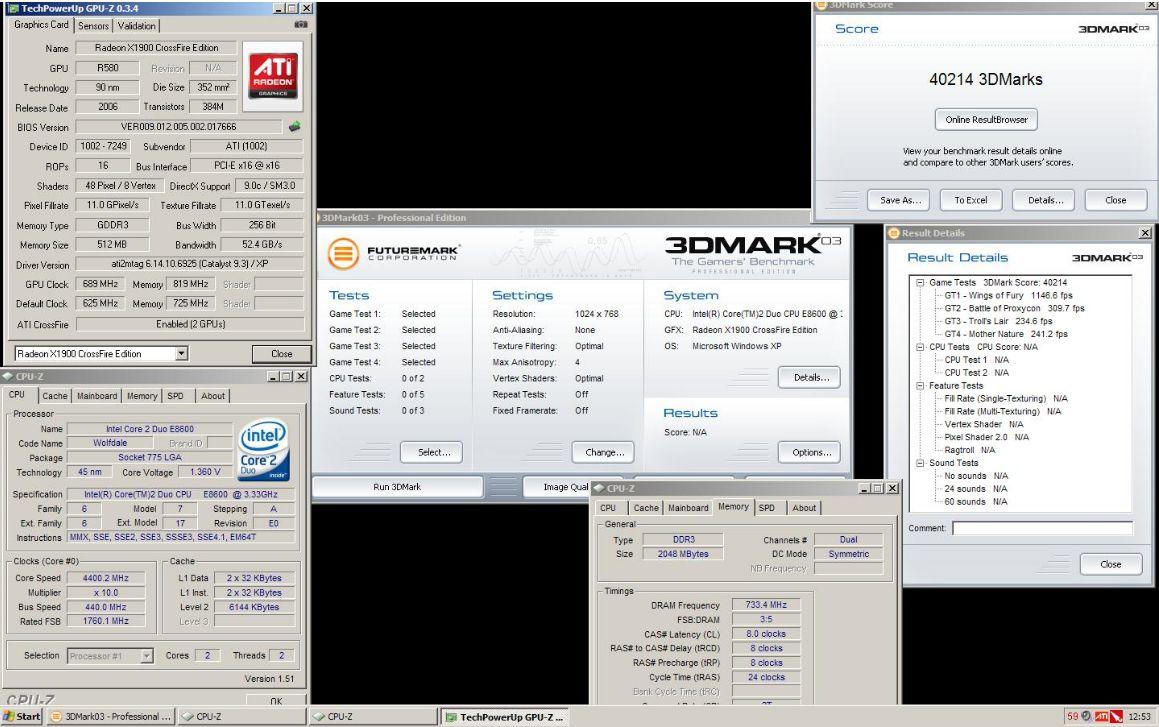Activate TechPowerUp GPU-Z taskbar button
1159x727 pixels.
tap(506, 716)
